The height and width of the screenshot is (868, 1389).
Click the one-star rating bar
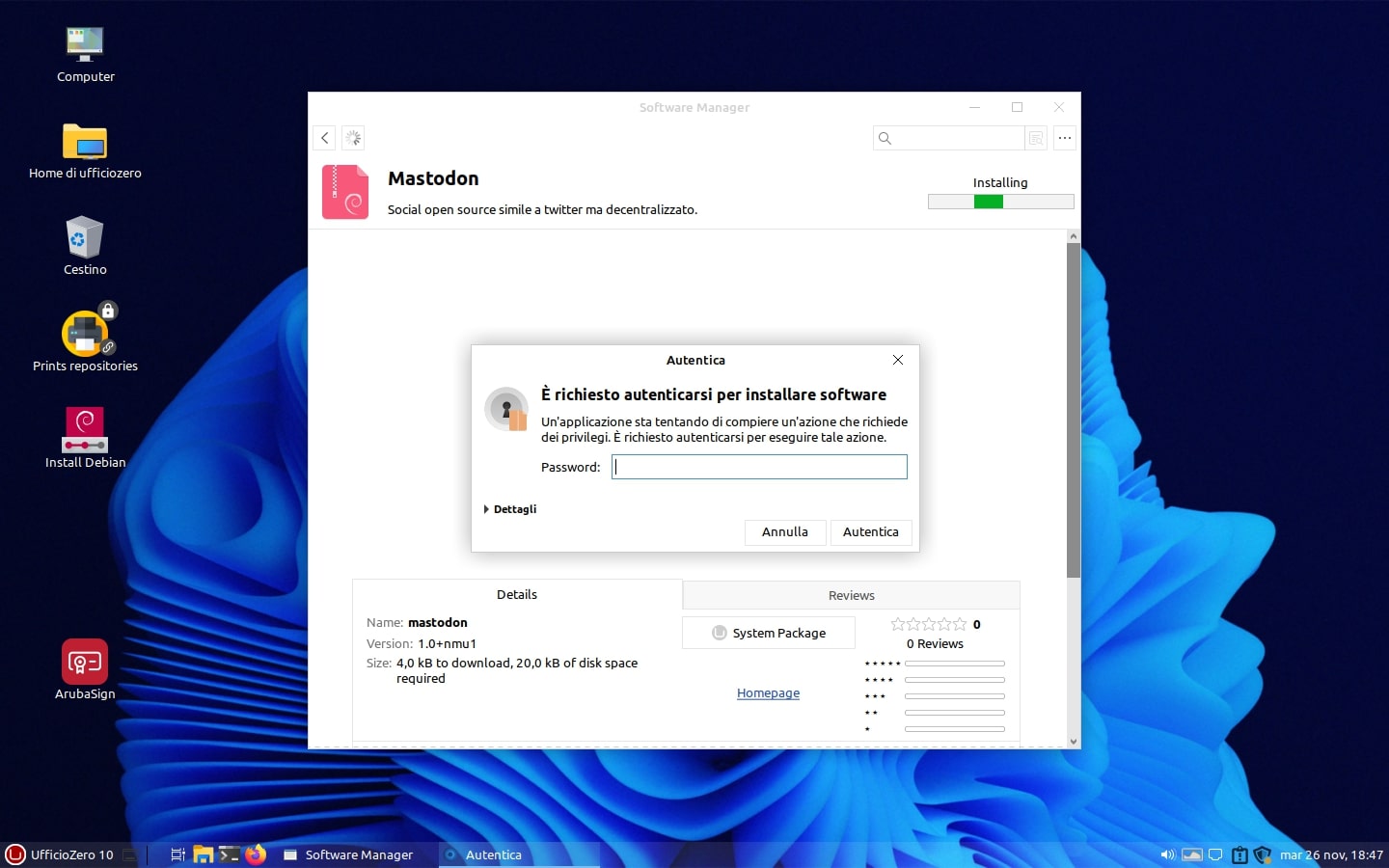[955, 729]
